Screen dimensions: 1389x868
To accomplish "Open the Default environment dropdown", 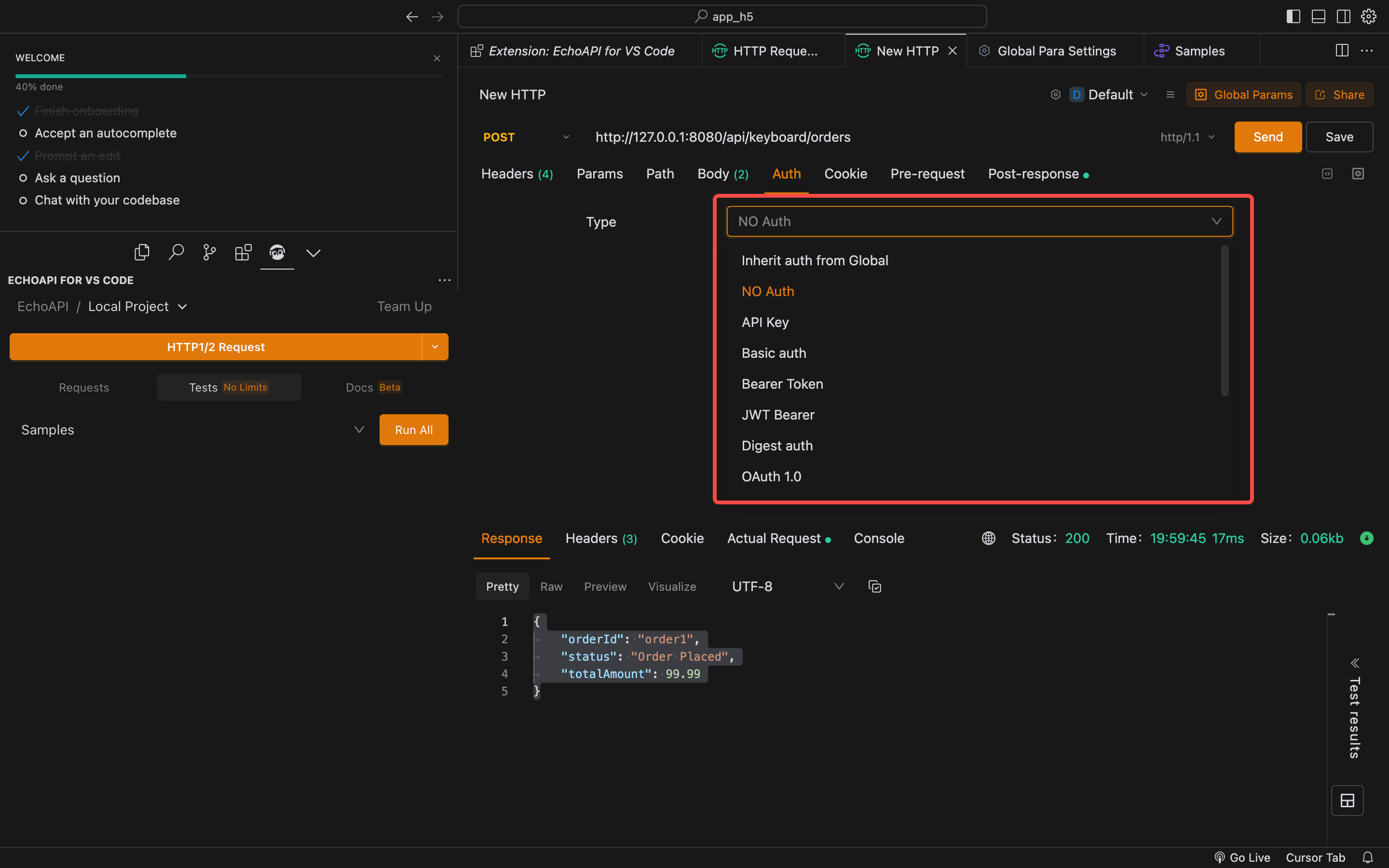I will (x=1109, y=95).
